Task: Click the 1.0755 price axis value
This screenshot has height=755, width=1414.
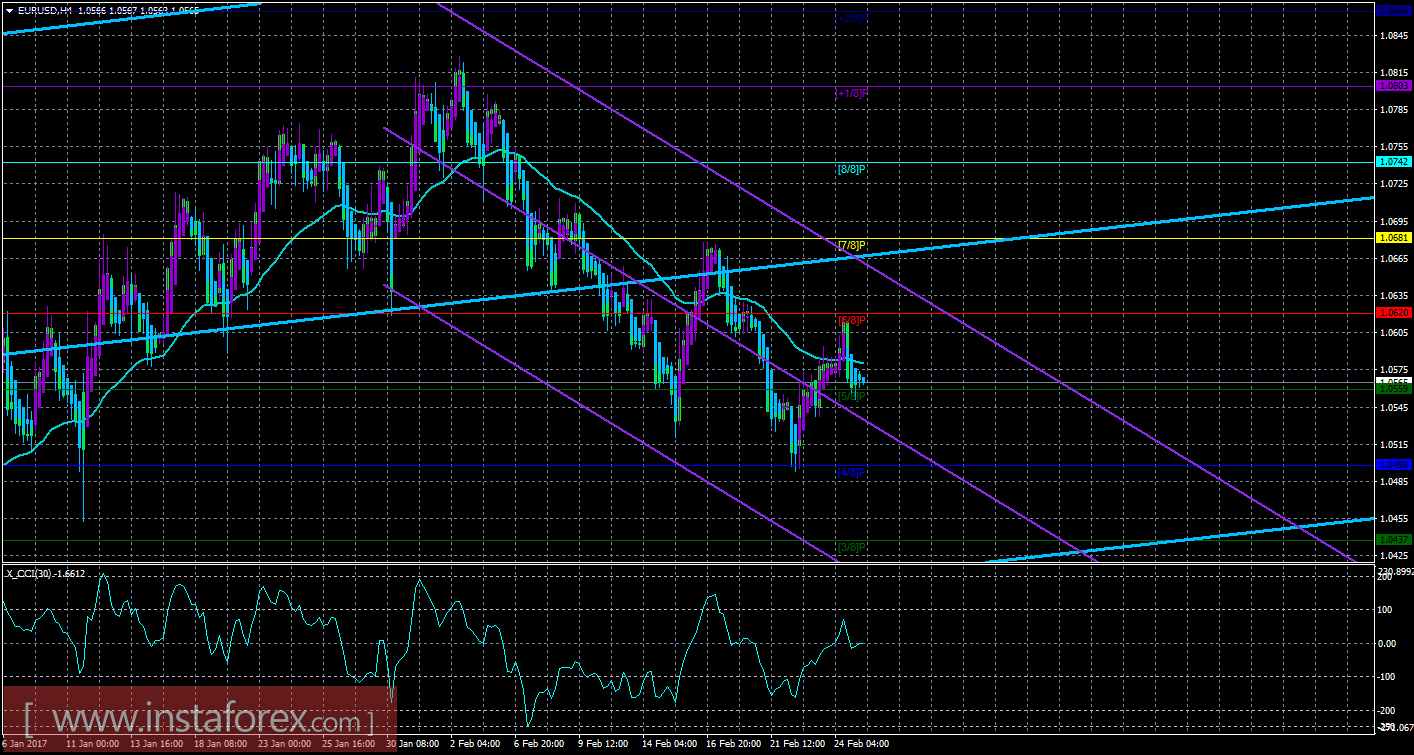Action: pos(1394,147)
